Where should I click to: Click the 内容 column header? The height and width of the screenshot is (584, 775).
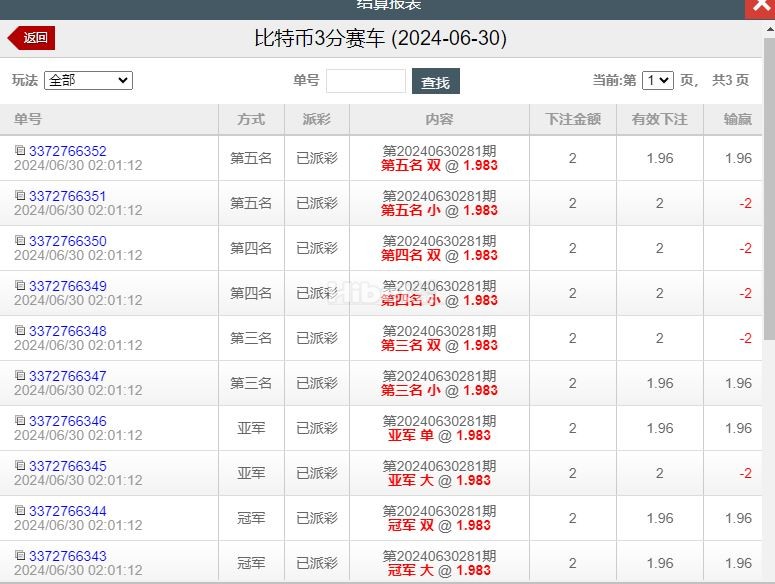(439, 119)
